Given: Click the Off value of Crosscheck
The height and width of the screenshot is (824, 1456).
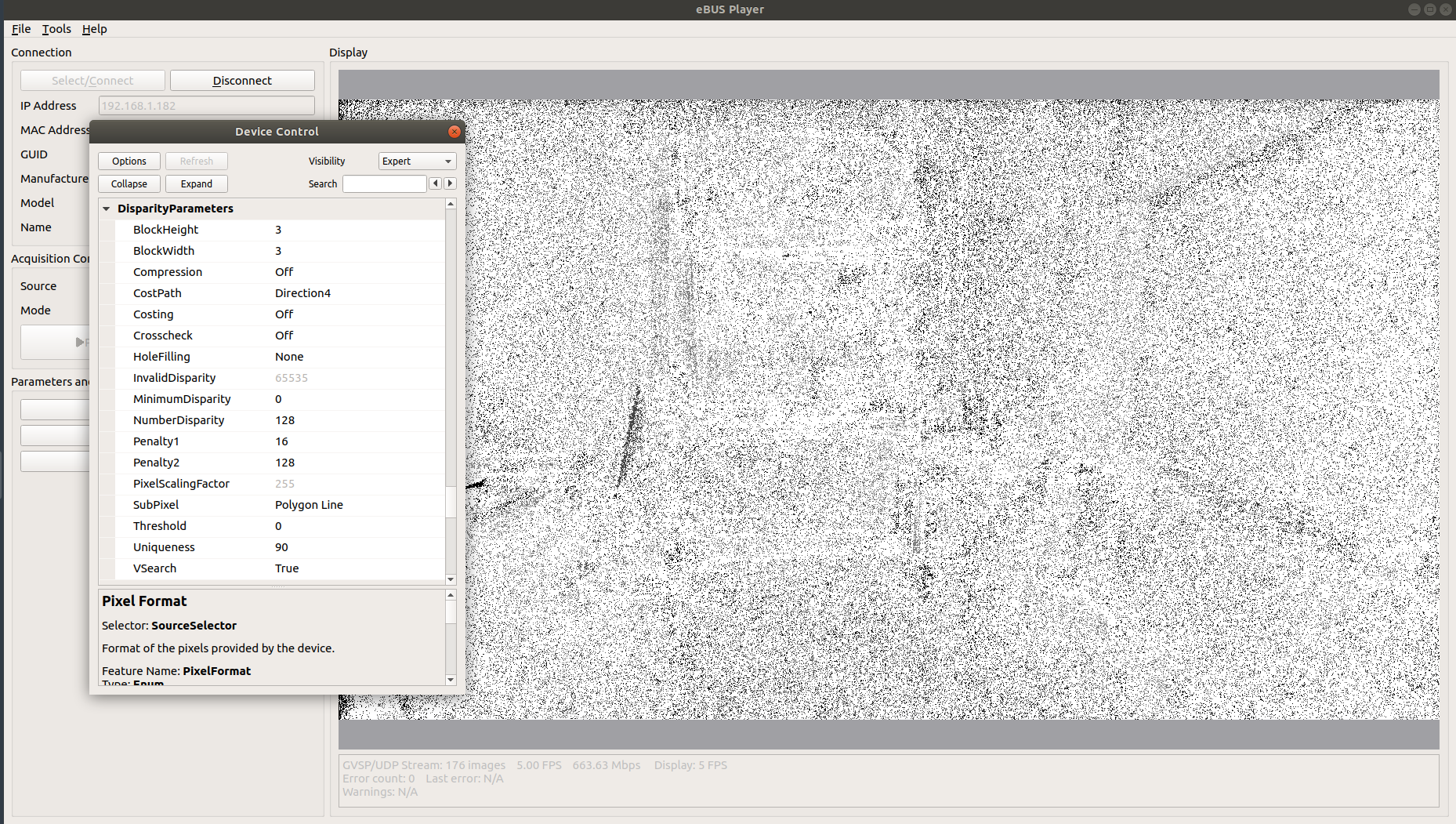Looking at the screenshot, I should click(284, 336).
